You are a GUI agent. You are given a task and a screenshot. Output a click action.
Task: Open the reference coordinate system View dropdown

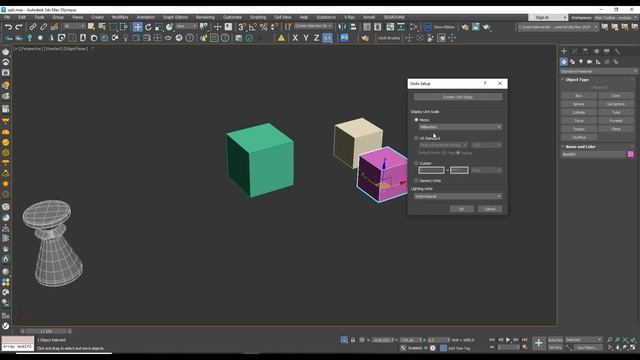click(x=186, y=27)
